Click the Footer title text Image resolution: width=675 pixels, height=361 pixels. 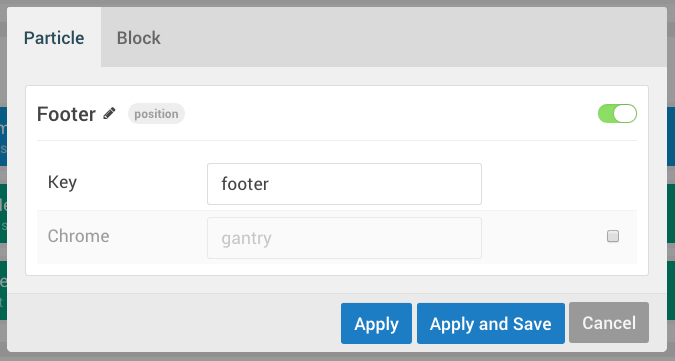click(x=66, y=114)
